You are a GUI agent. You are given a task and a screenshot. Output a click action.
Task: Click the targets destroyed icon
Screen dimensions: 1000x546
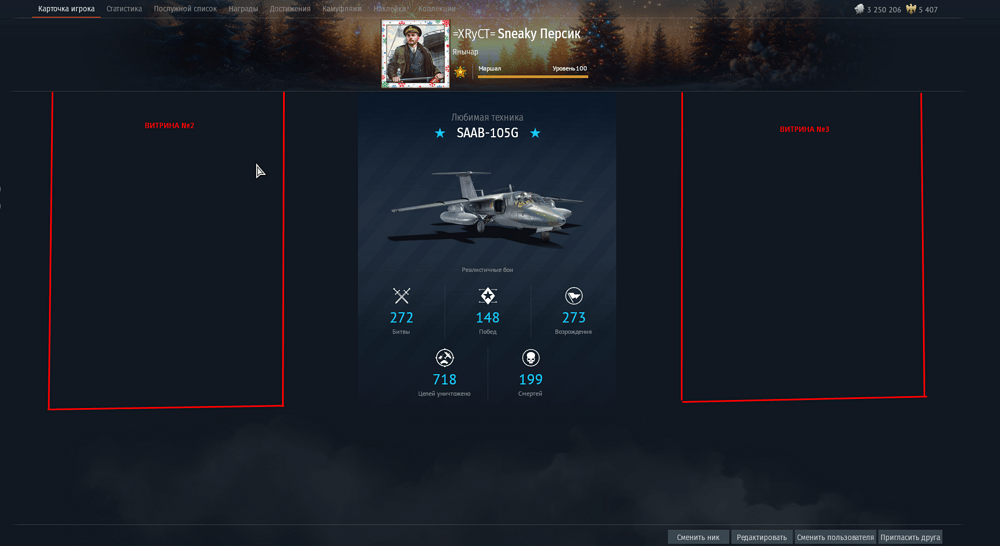tap(445, 358)
